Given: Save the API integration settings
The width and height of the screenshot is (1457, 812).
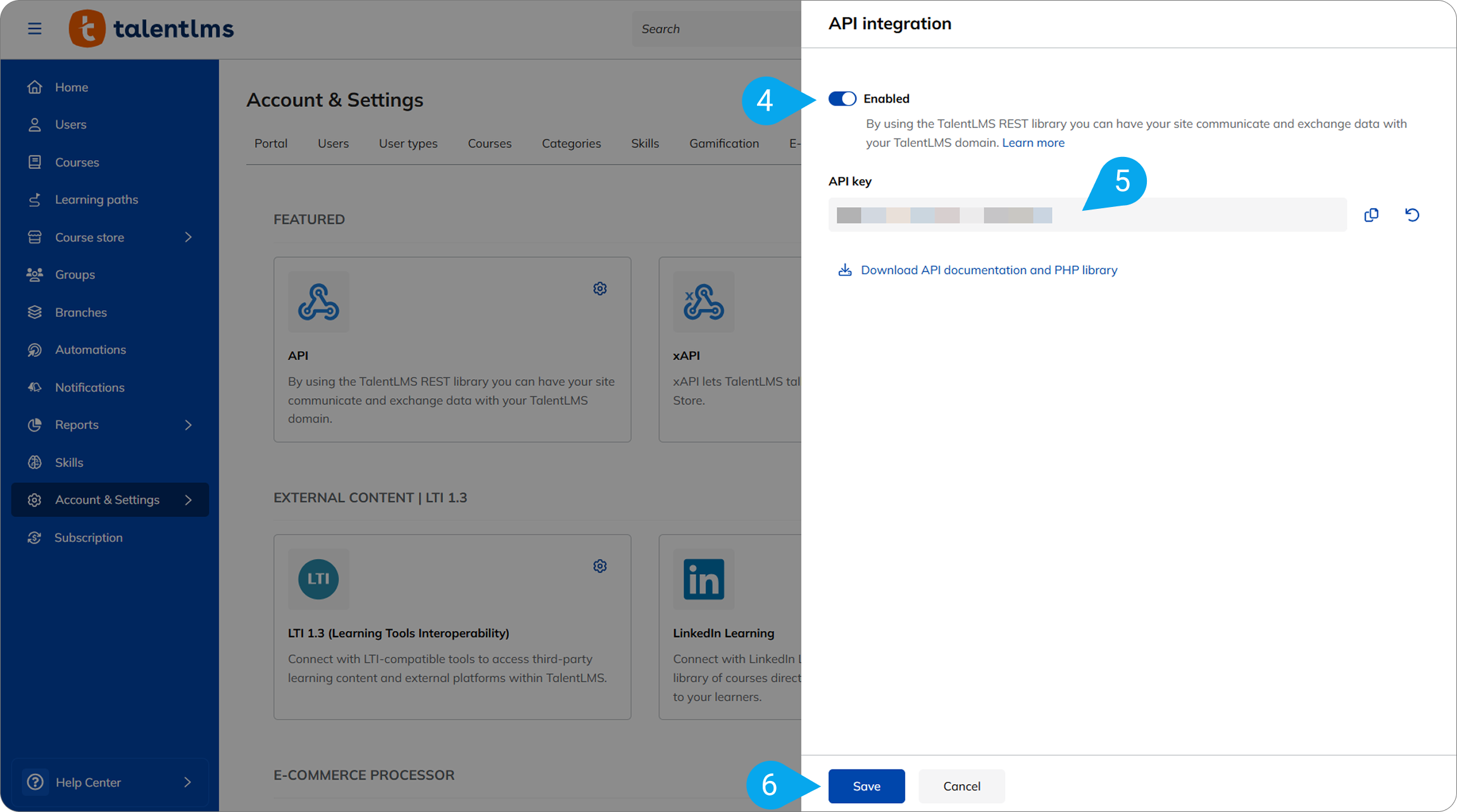Looking at the screenshot, I should (x=866, y=786).
